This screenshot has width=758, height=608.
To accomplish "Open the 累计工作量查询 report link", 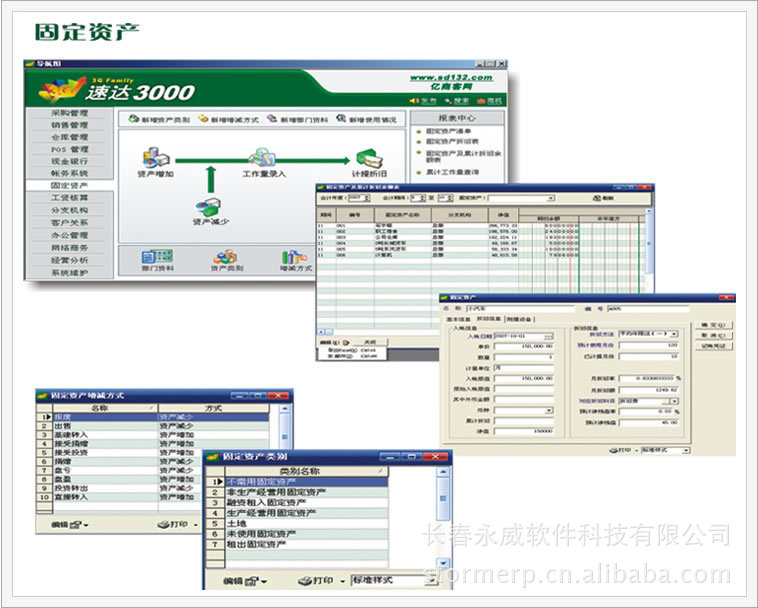I will pos(452,172).
